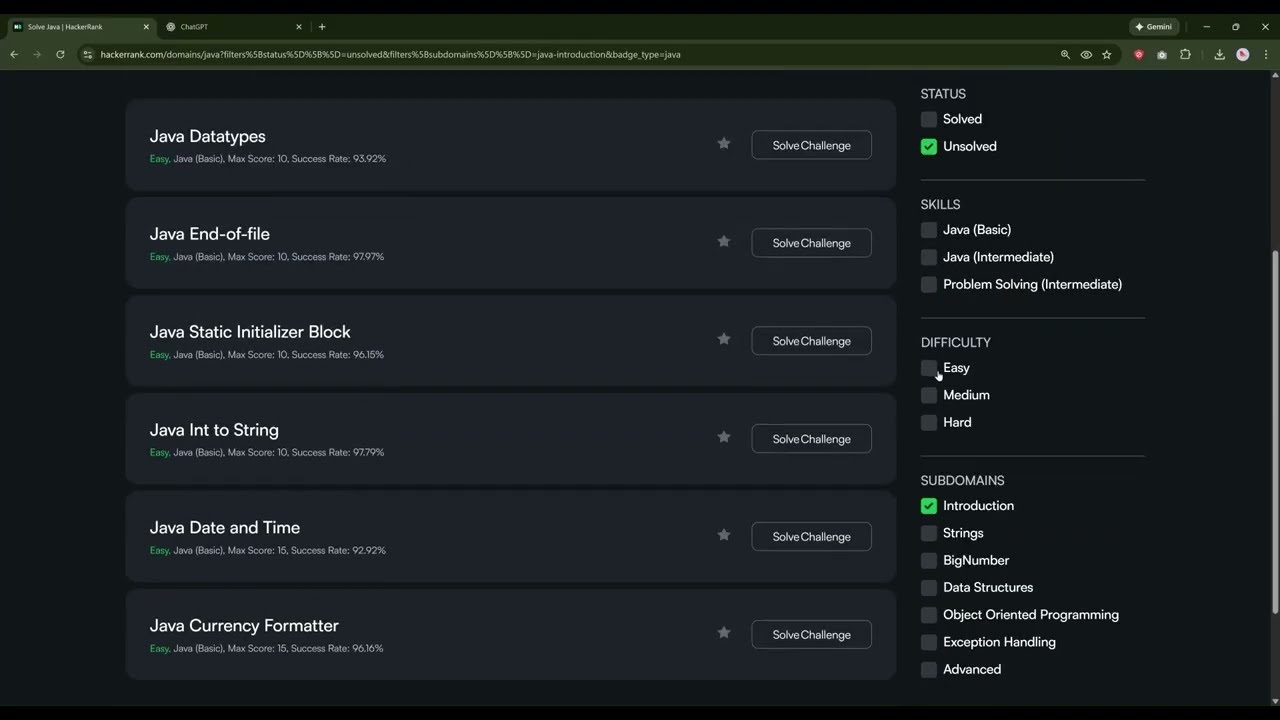Open the Java Static Initializer Block title
Viewport: 1280px width, 720px height.
pos(250,332)
